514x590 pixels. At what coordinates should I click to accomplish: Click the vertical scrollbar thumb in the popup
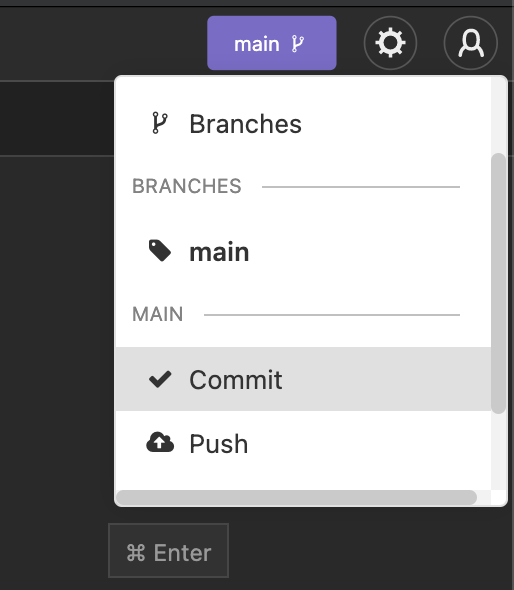pos(499,283)
